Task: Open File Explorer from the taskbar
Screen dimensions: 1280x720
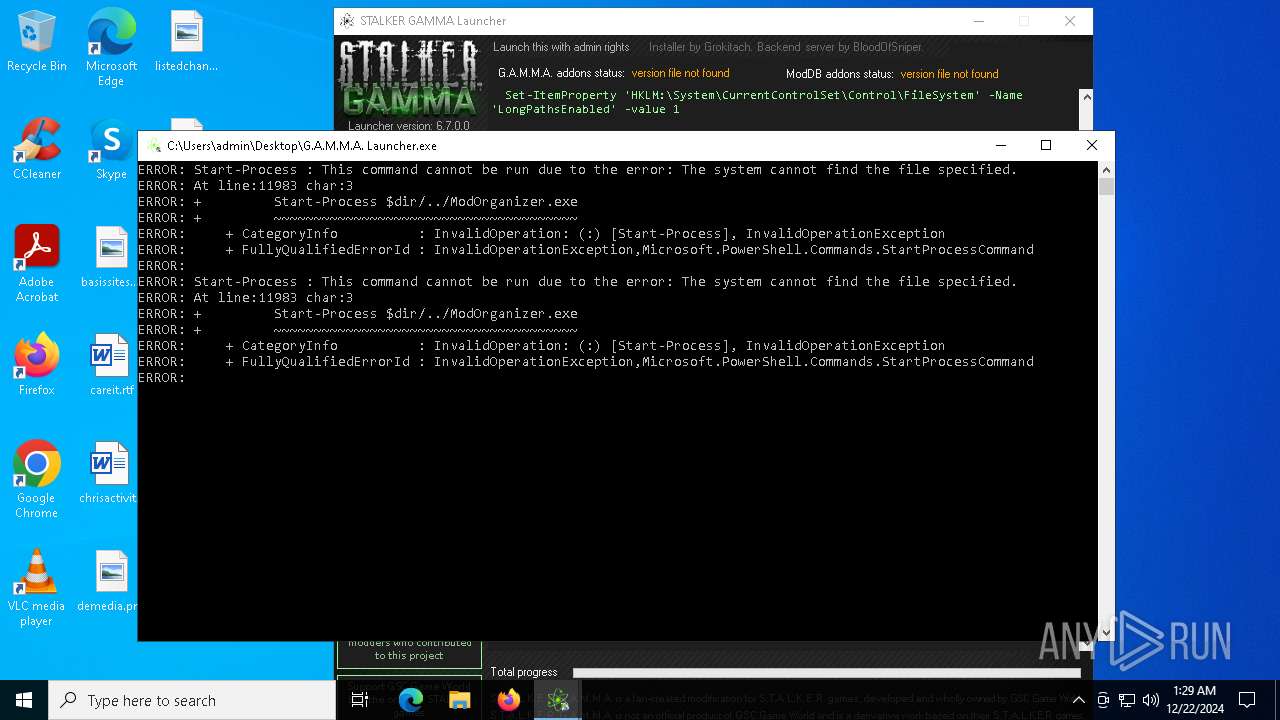Action: 460,700
